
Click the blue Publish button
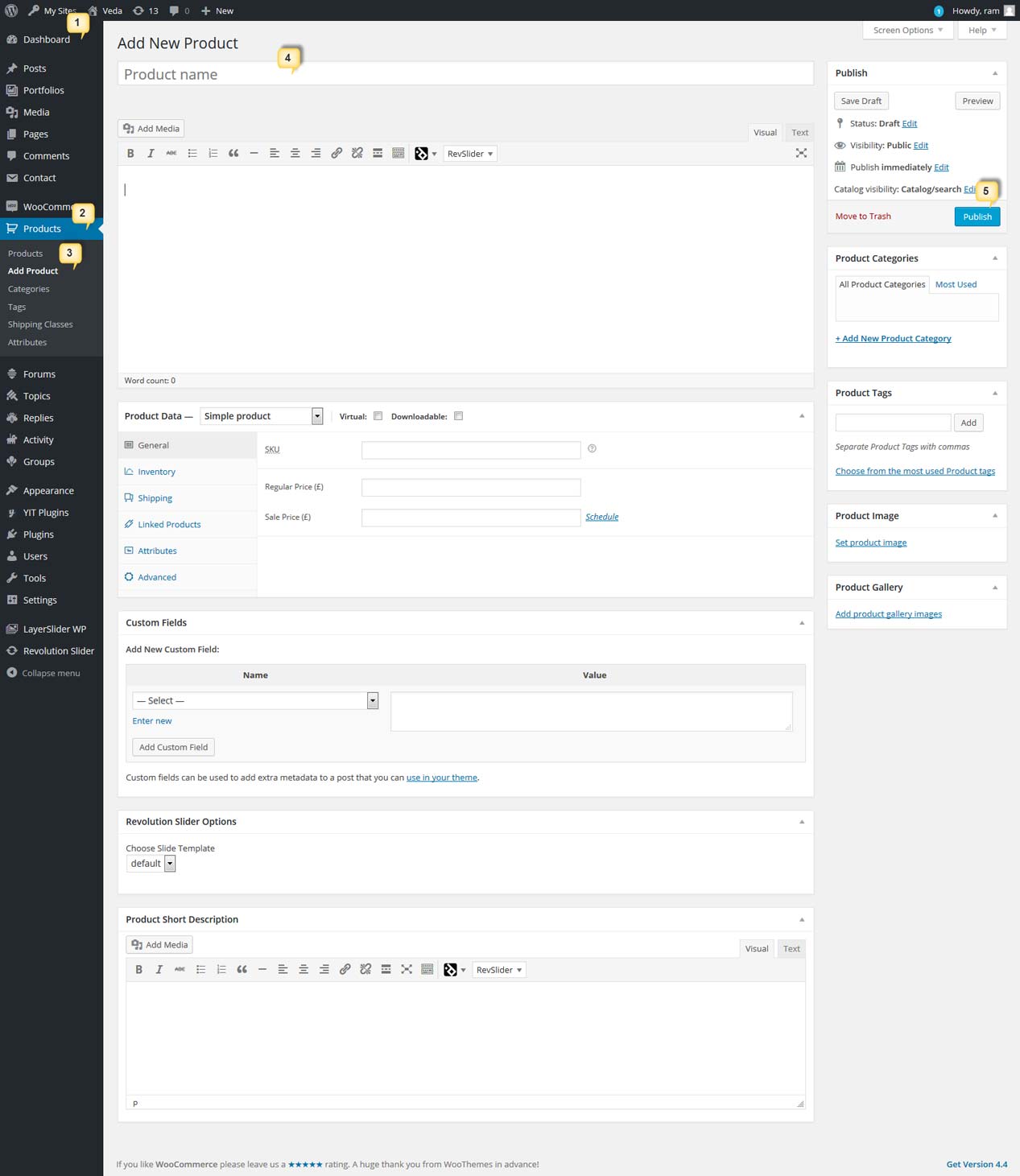pyautogui.click(x=977, y=217)
